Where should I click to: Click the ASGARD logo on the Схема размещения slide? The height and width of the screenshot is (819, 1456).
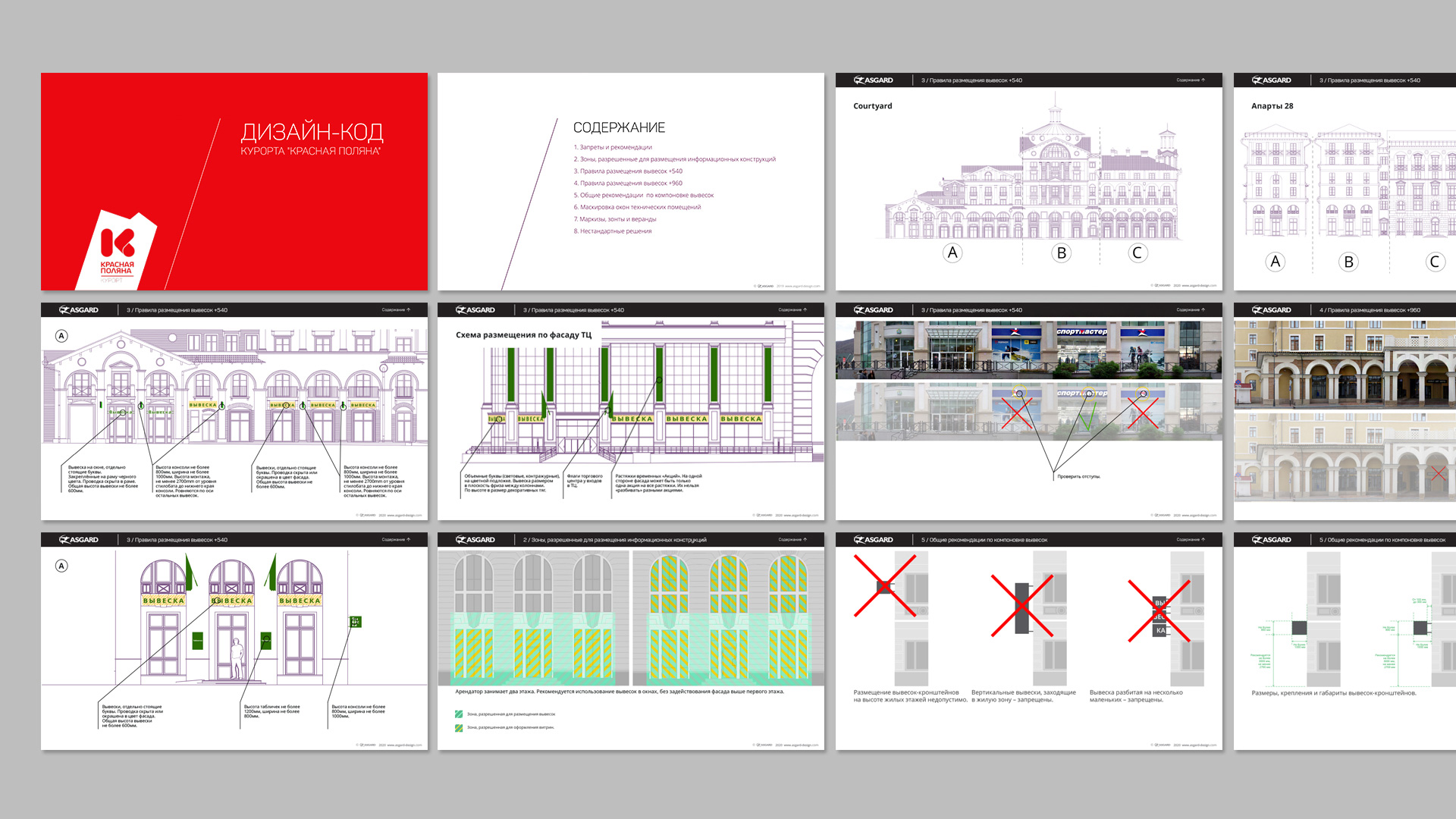coord(475,310)
